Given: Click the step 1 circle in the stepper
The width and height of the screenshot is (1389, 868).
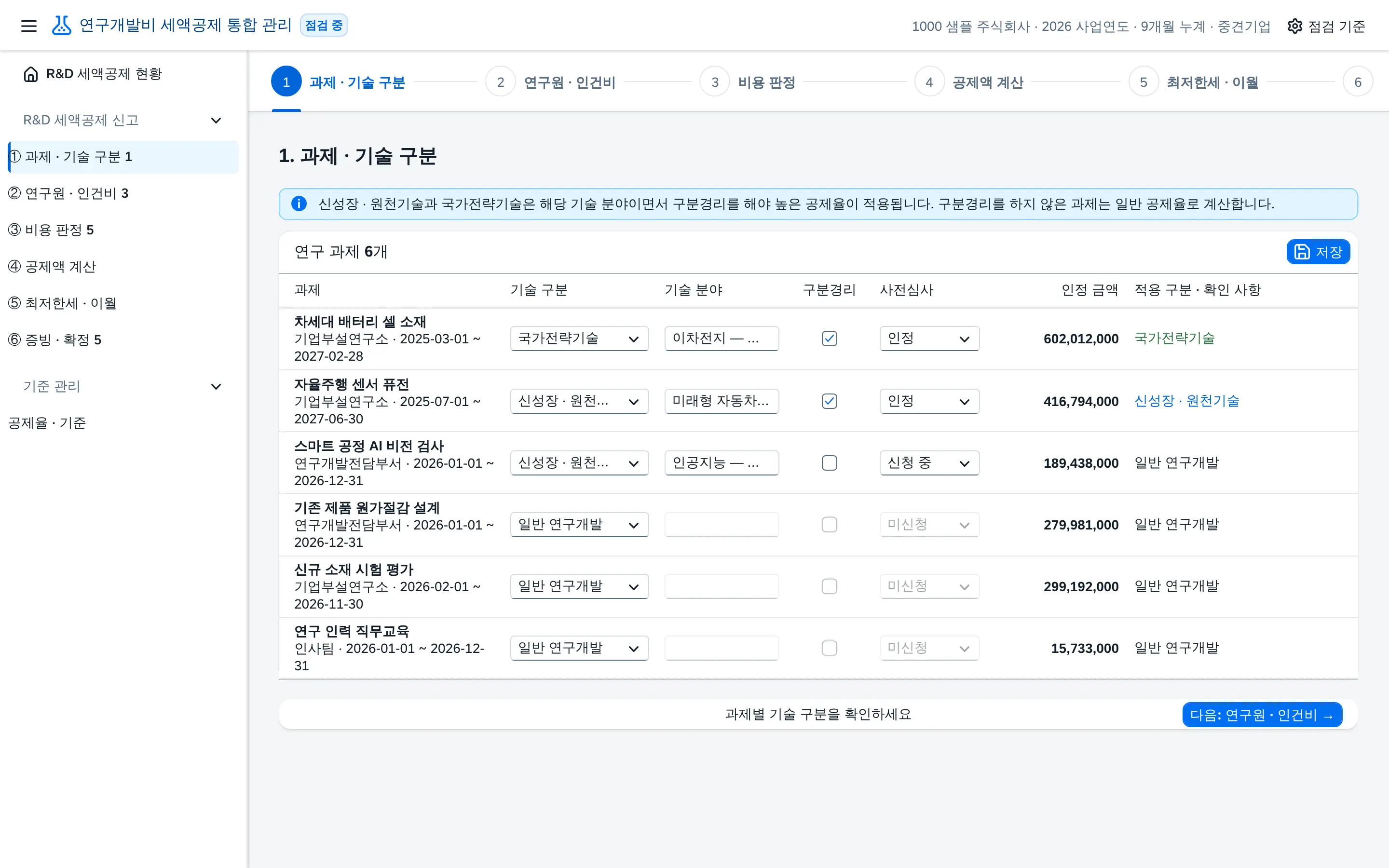Looking at the screenshot, I should [286, 82].
